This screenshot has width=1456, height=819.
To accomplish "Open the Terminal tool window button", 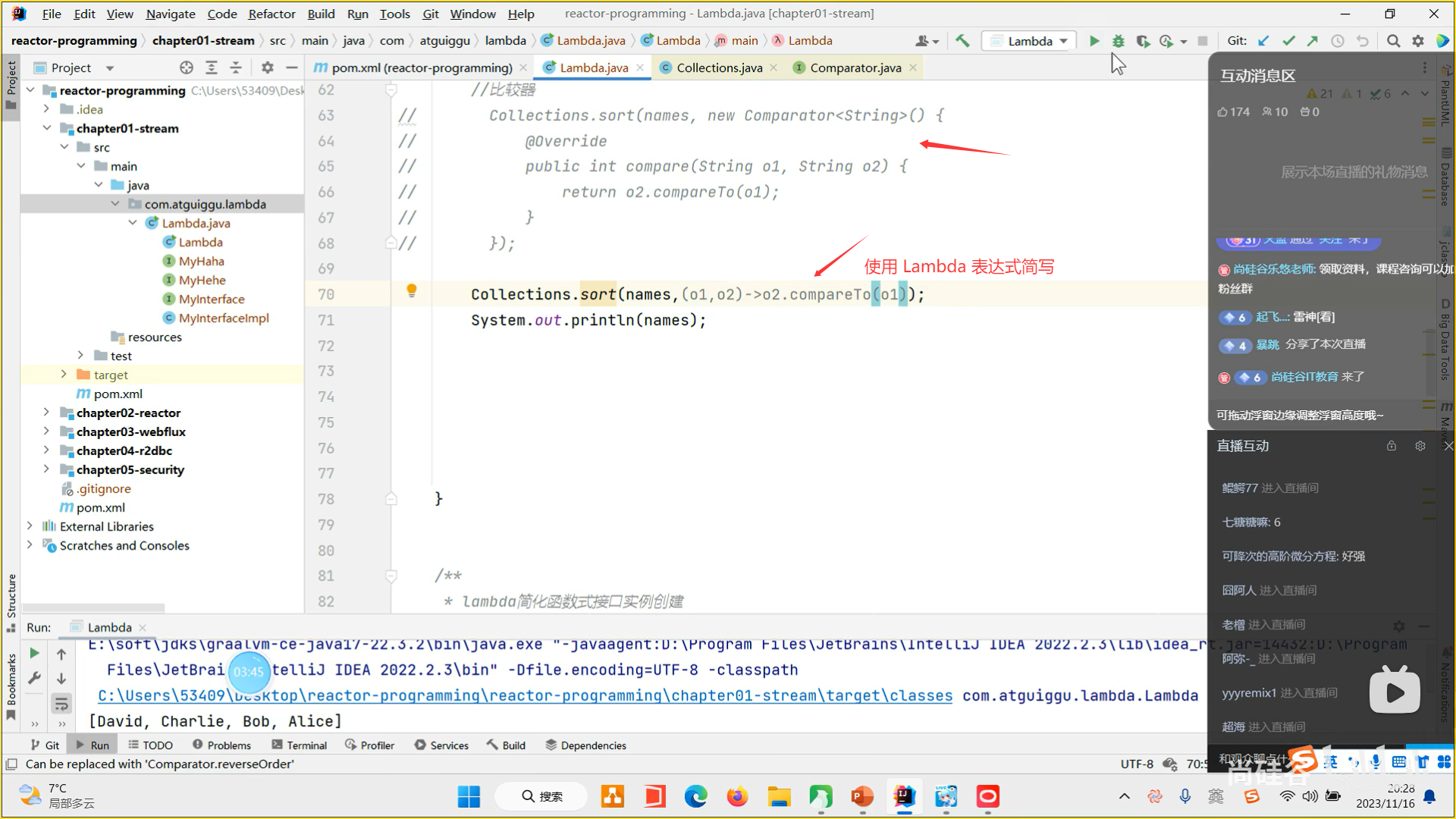I will [299, 745].
